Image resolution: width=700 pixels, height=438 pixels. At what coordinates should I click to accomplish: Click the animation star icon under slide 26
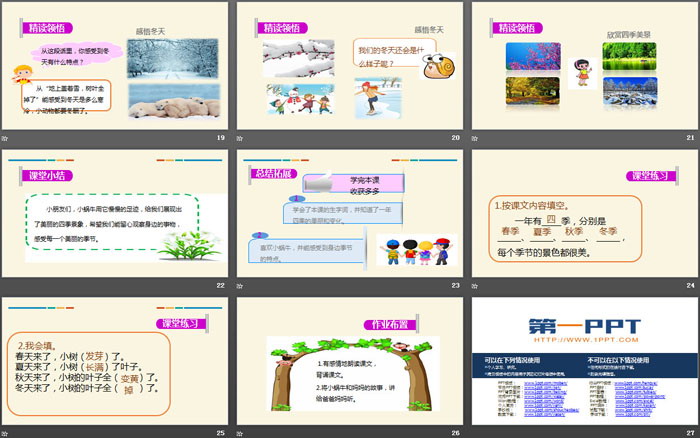pyautogui.click(x=240, y=434)
